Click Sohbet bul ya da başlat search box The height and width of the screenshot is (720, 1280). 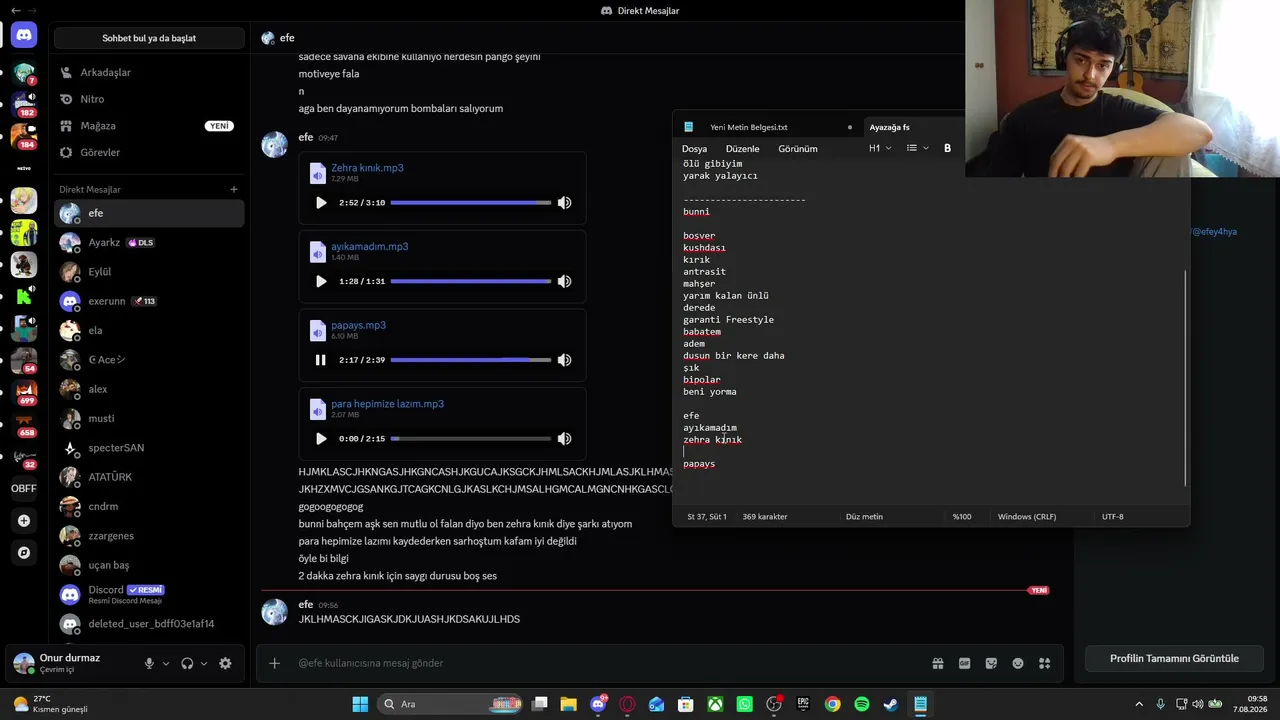[x=149, y=38]
